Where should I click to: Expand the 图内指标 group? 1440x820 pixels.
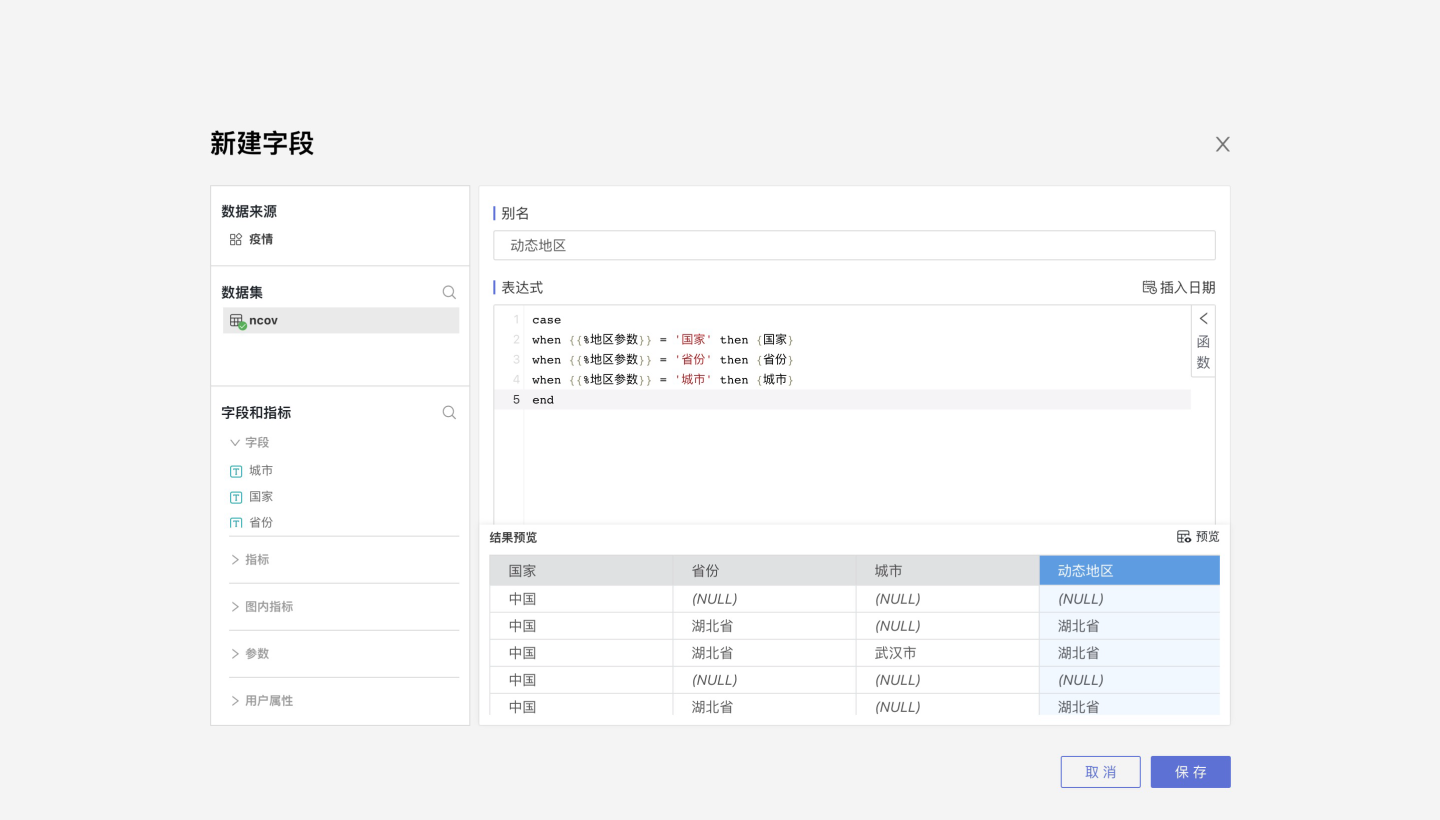click(x=235, y=607)
